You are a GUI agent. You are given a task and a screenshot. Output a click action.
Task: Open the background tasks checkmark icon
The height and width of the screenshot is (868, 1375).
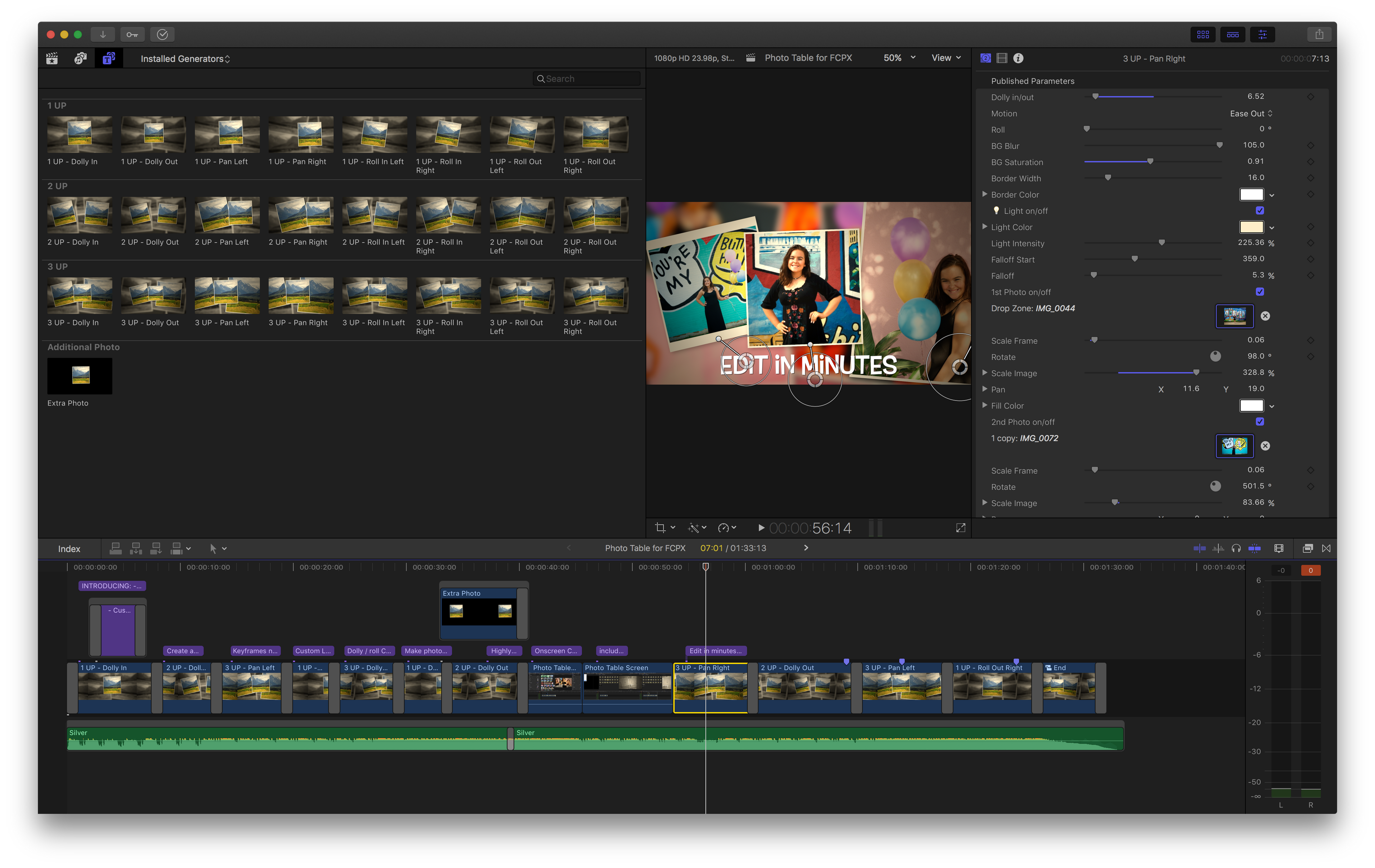[162, 34]
